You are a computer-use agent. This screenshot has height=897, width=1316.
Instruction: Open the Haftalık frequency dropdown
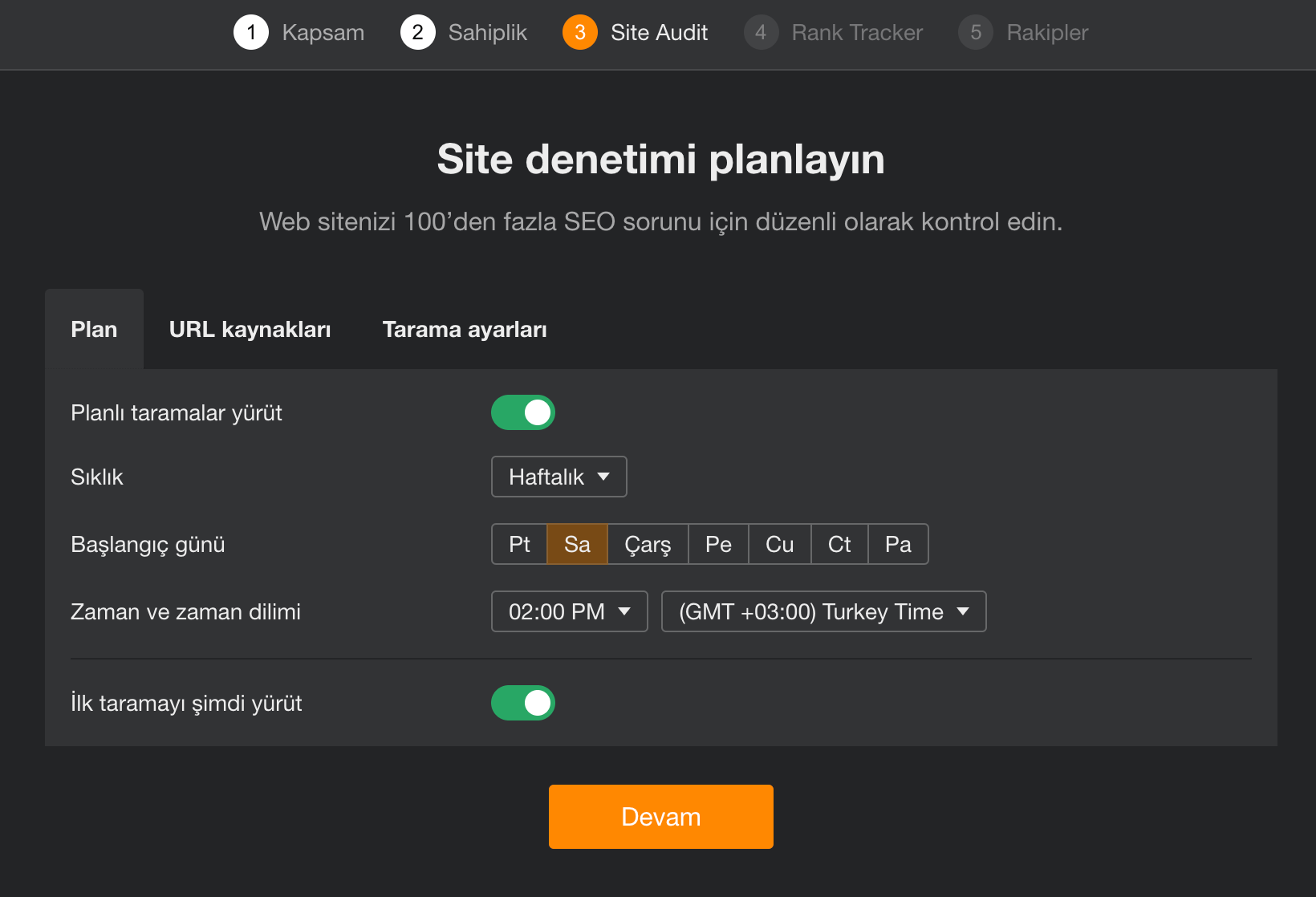pos(558,477)
